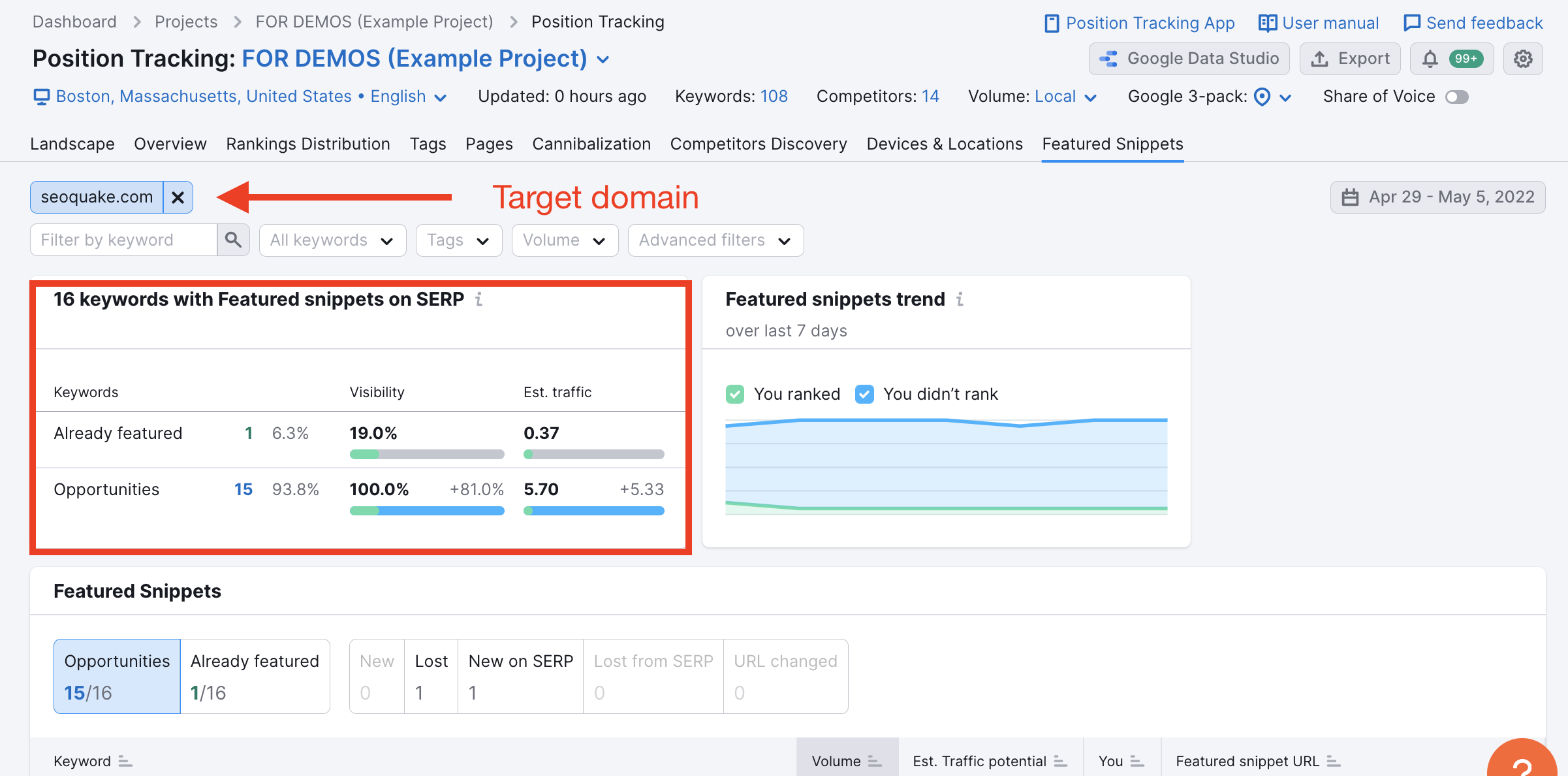Switch to the Rankings Distribution tab
The image size is (1568, 776).
pyautogui.click(x=308, y=144)
